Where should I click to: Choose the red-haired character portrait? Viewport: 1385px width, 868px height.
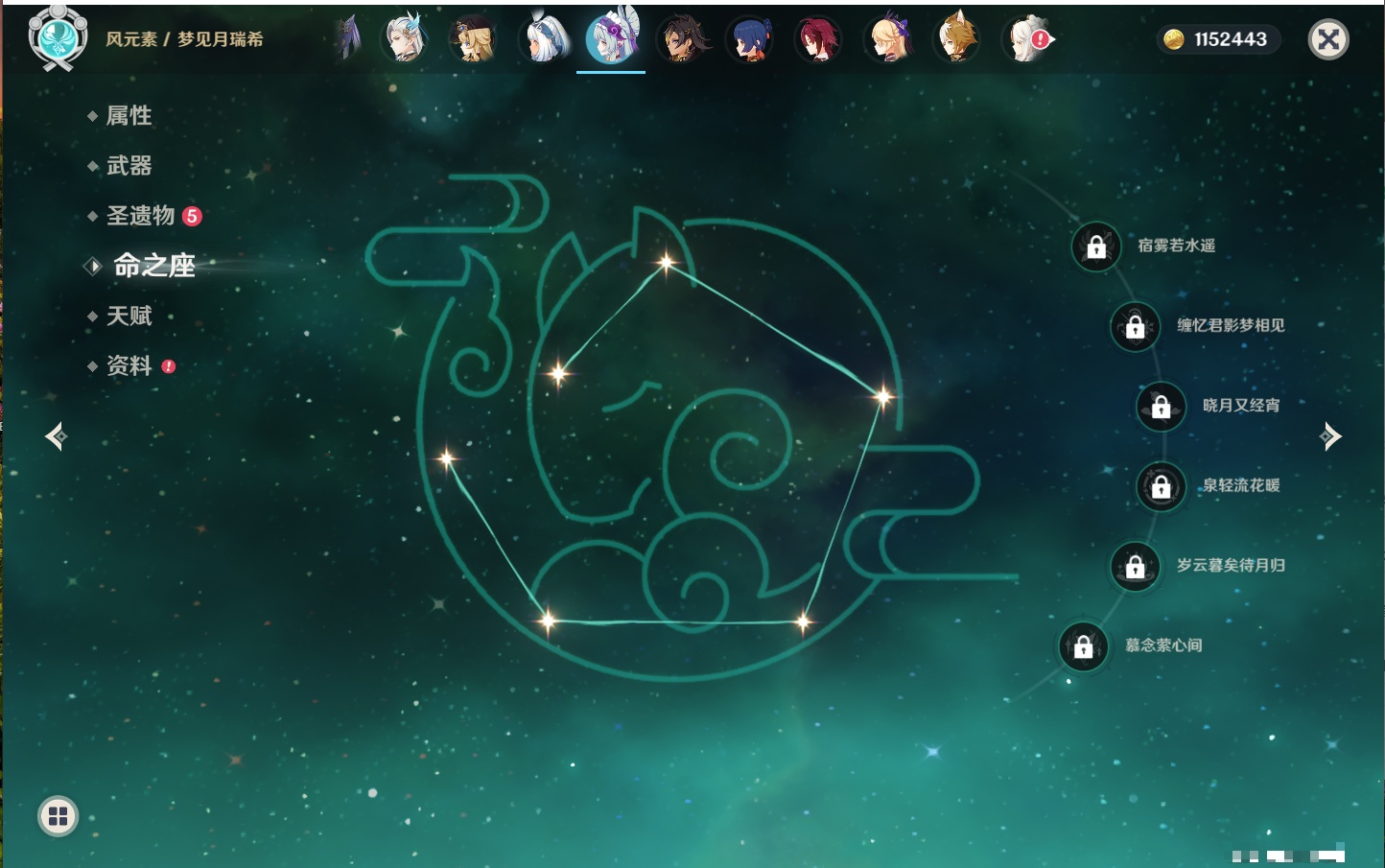tap(818, 39)
